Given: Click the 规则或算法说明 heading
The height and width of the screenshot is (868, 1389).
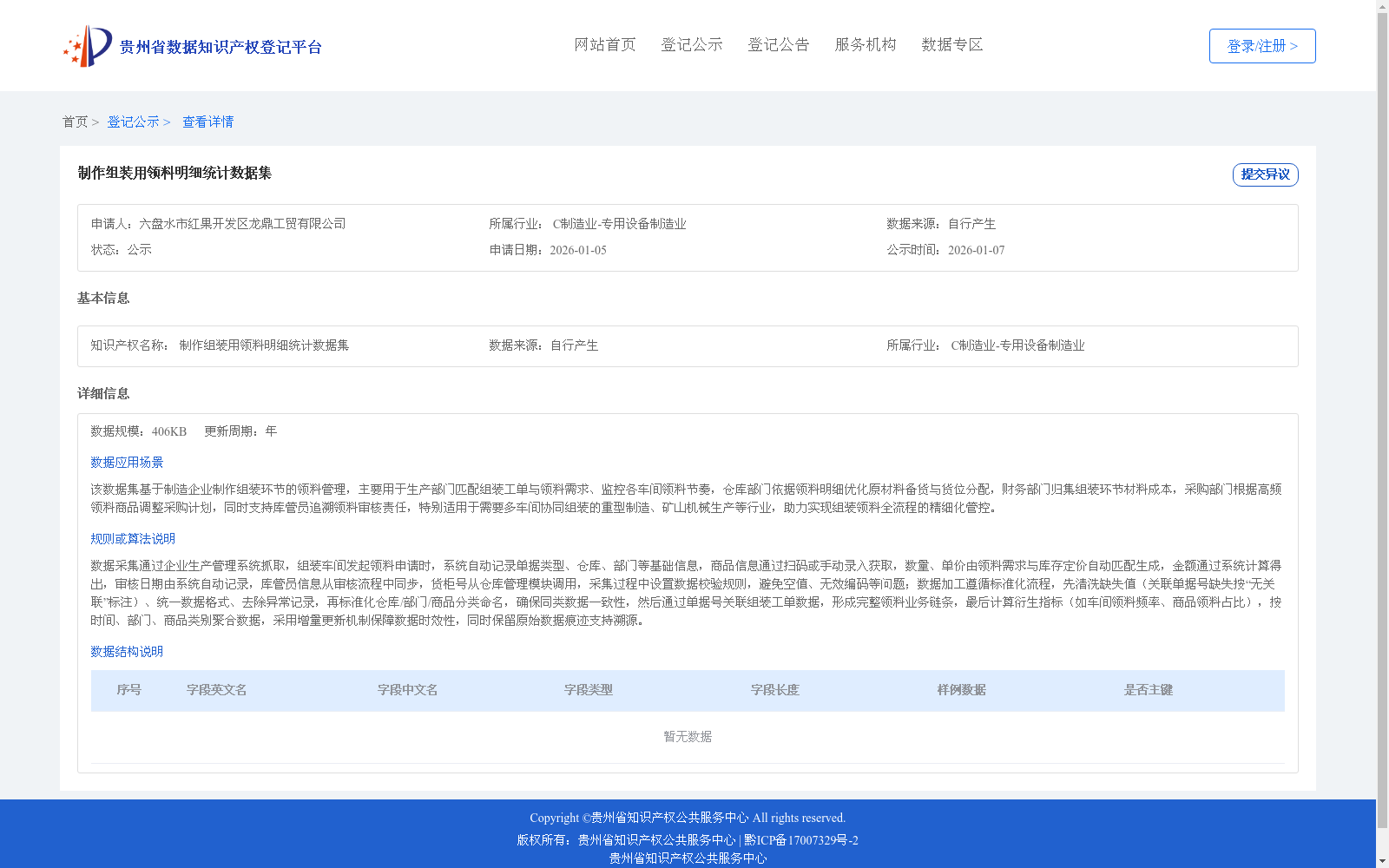Looking at the screenshot, I should (x=133, y=539).
